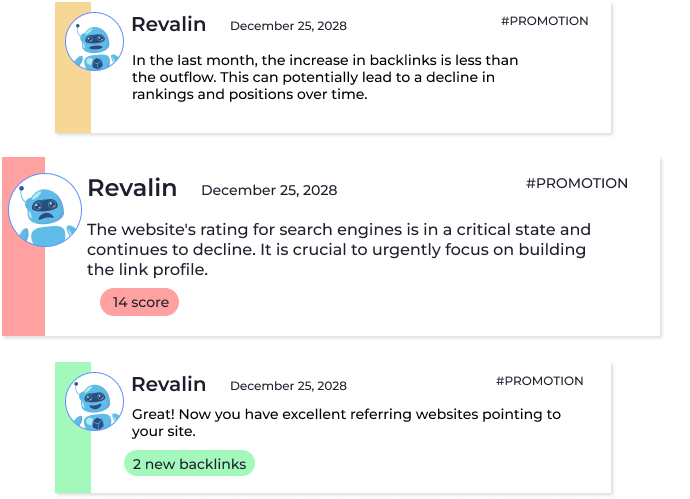This screenshot has height=499, width=690.
Task: Click the December 25, 2028 date on red card
Action: coord(269,190)
